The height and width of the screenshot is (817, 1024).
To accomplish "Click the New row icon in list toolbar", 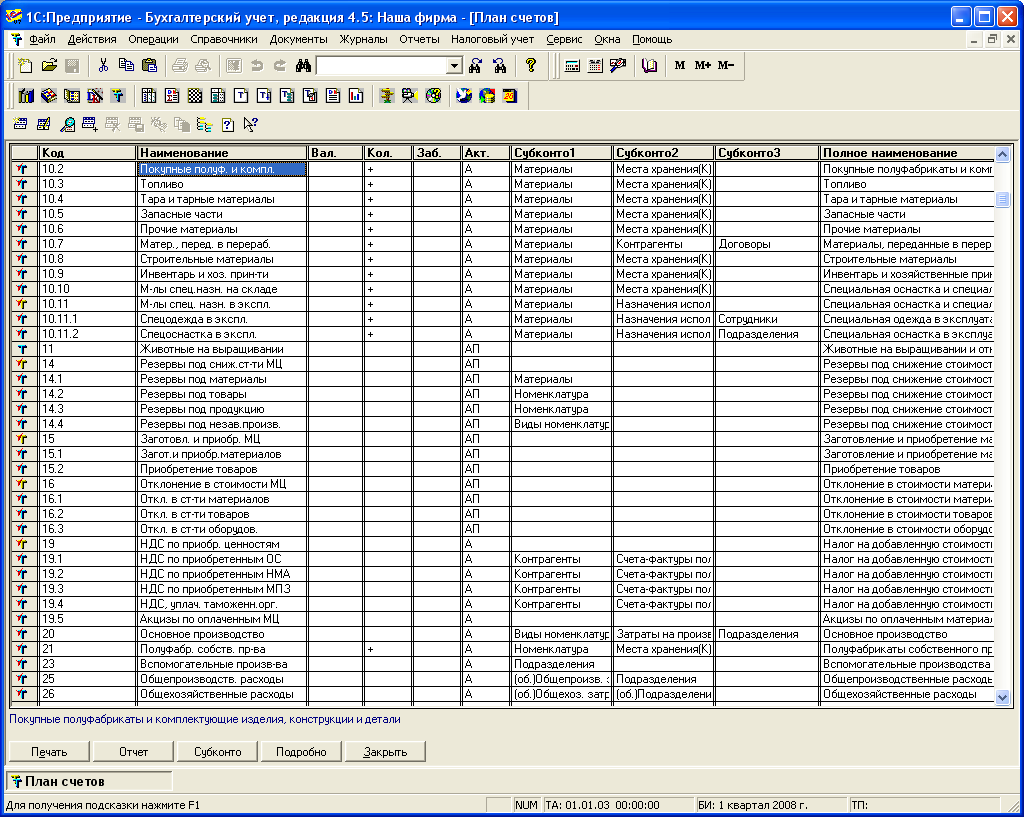I will coord(20,124).
